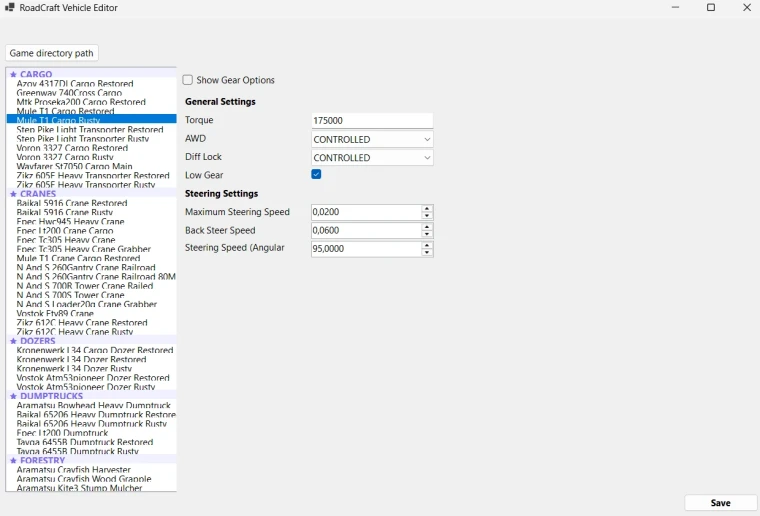Image resolution: width=760 pixels, height=516 pixels.
Task: Click the Back Steer Speed value field
Action: 366,231
